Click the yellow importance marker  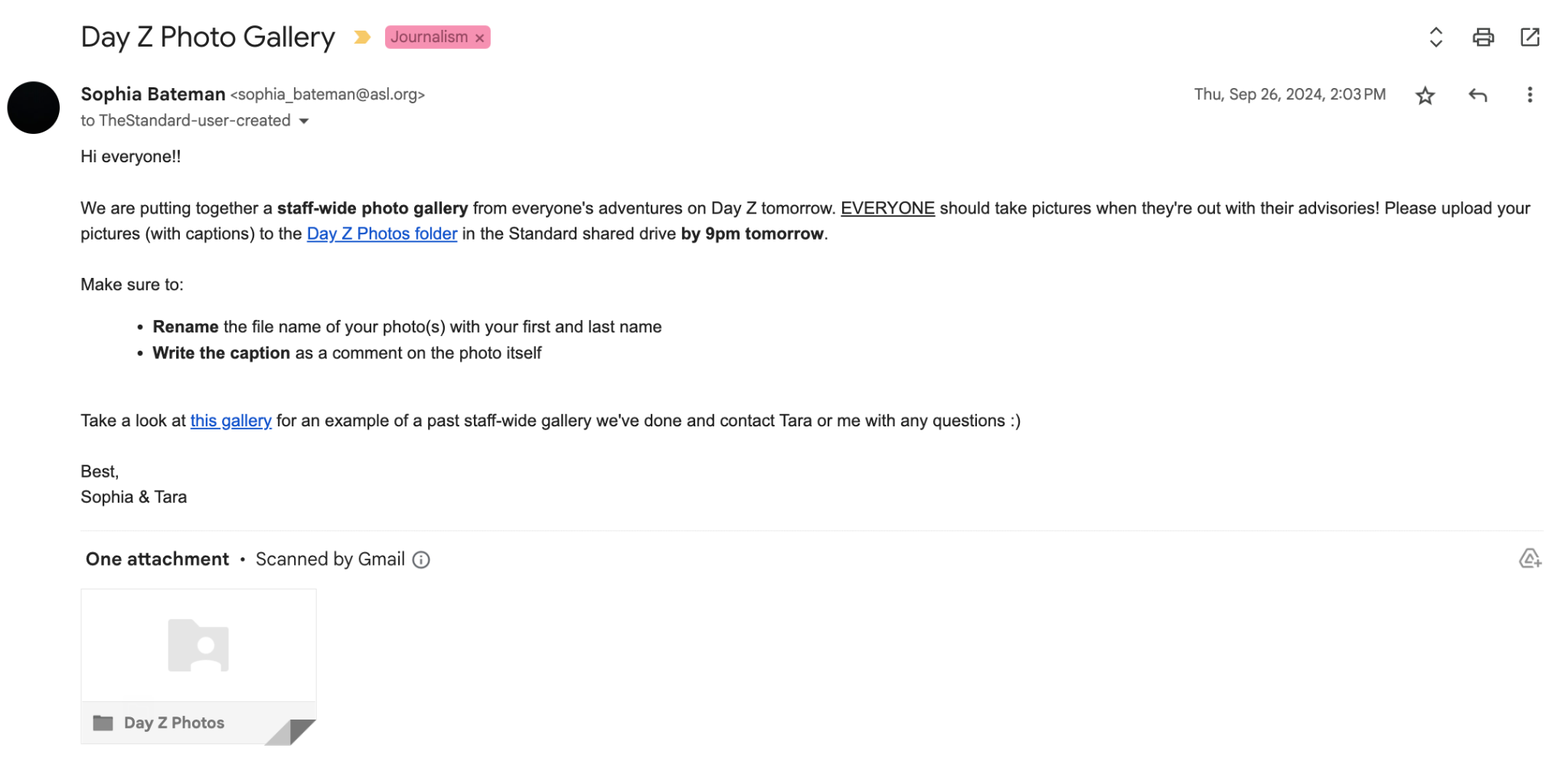pyautogui.click(x=362, y=37)
